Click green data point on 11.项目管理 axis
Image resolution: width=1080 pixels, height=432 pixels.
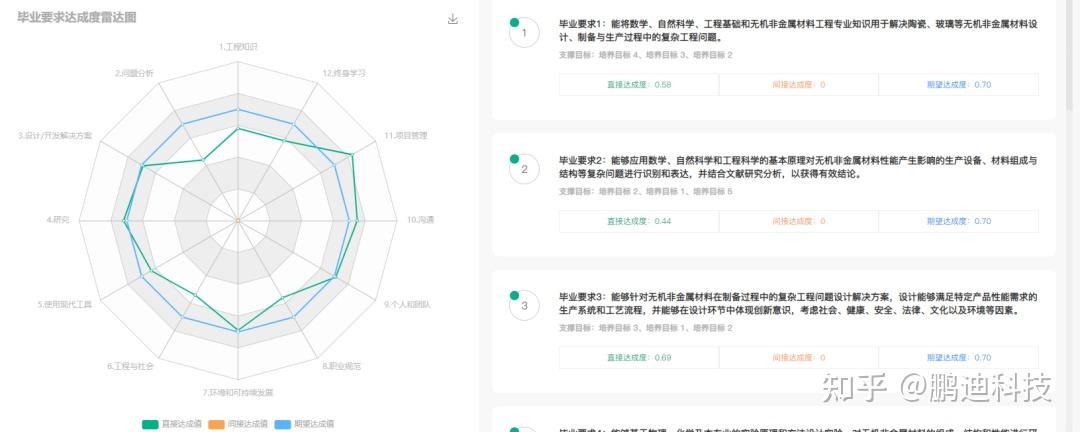(x=352, y=155)
